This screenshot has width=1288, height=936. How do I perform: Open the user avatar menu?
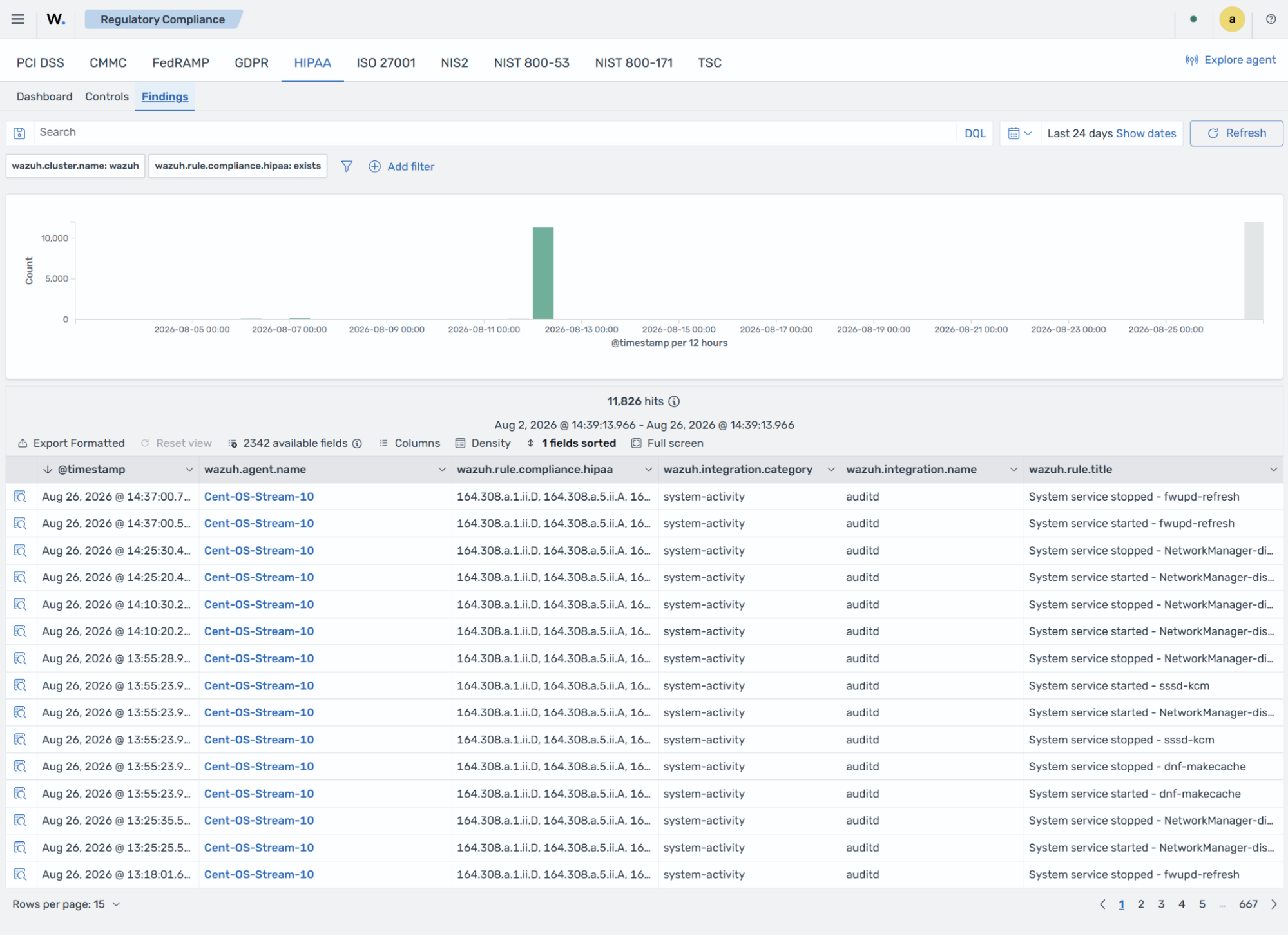pos(1231,19)
